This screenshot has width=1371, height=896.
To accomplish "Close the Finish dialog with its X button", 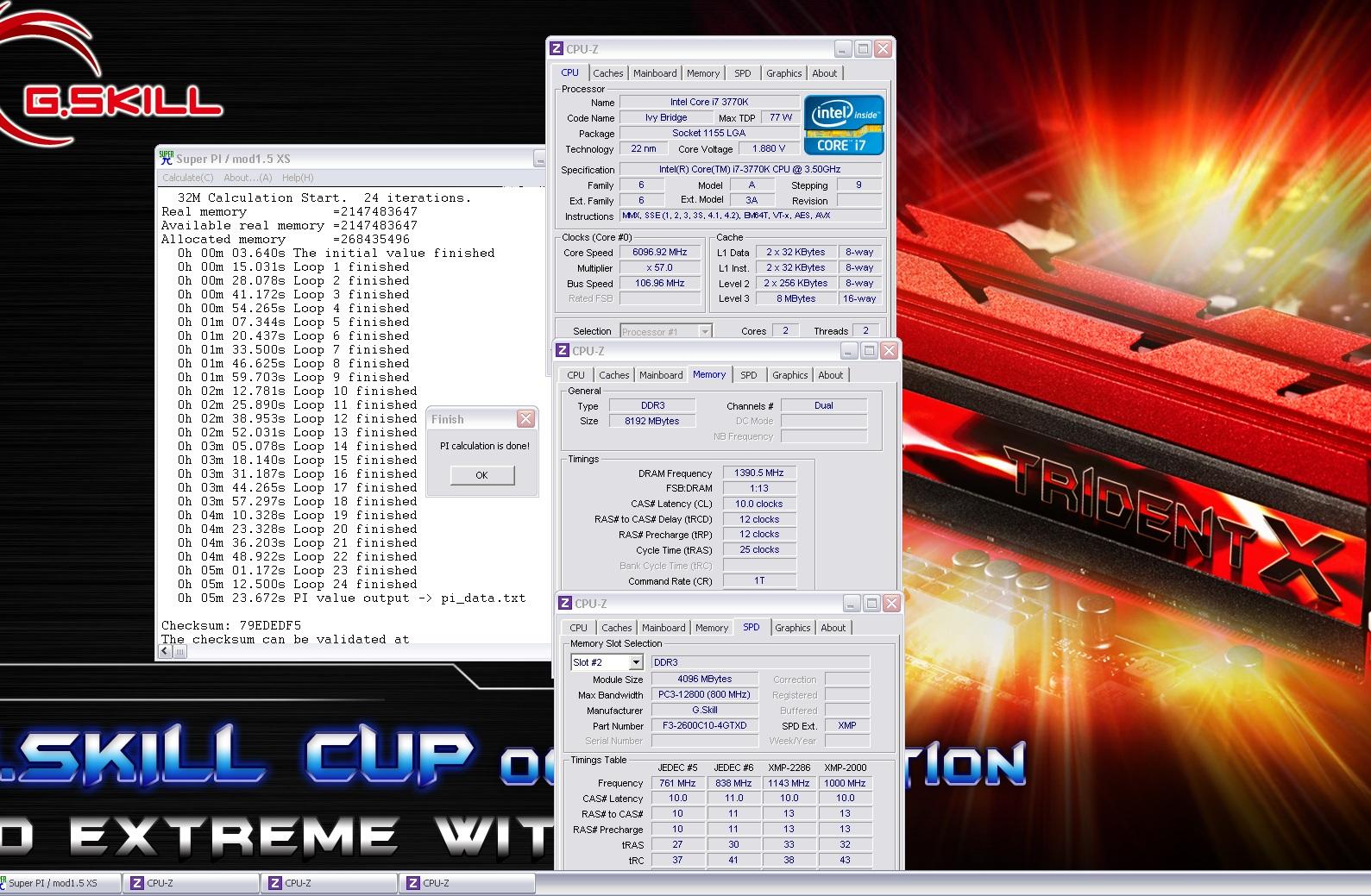I will [525, 419].
